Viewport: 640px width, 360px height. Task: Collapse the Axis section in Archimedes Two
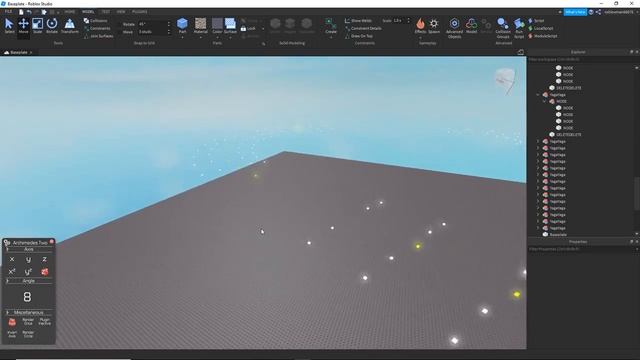pyautogui.click(x=7, y=249)
